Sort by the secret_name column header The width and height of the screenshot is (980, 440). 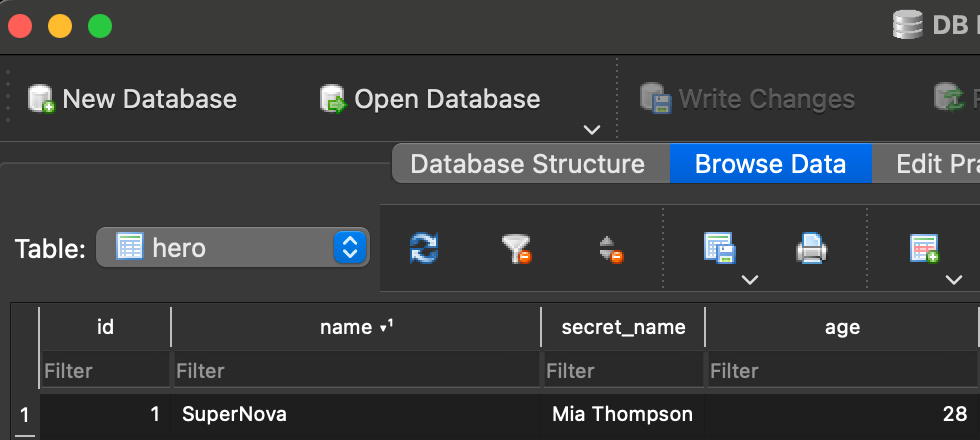point(623,327)
